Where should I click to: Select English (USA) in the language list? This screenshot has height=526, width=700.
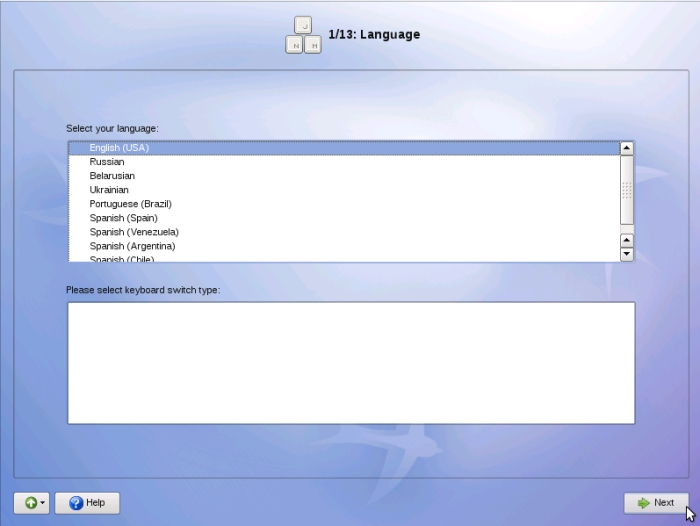pyautogui.click(x=119, y=148)
